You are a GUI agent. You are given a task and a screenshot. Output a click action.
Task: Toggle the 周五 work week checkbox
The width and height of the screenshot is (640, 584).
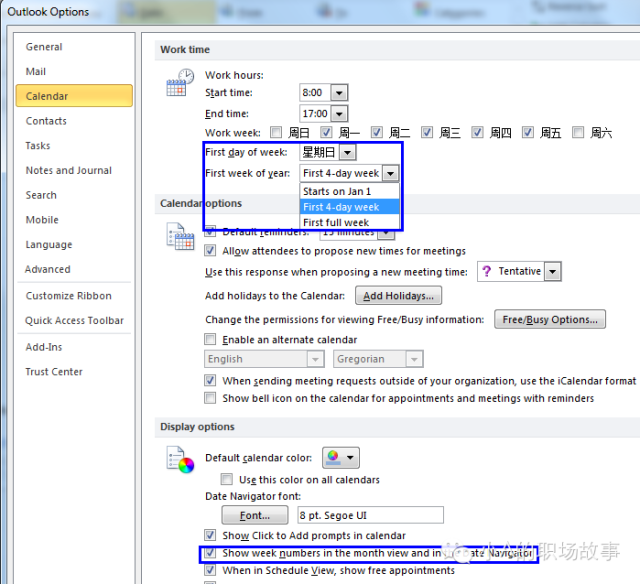(528, 132)
